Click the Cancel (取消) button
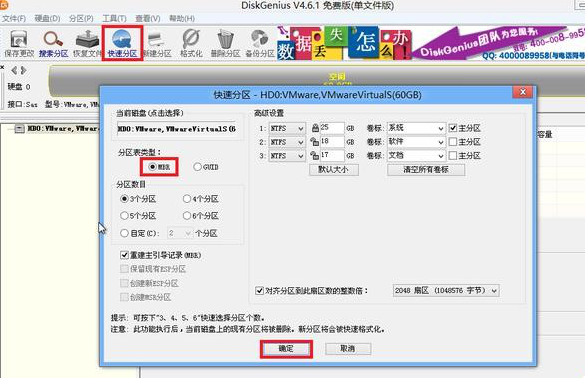Viewport: 585px width, 378px height. [x=348, y=349]
